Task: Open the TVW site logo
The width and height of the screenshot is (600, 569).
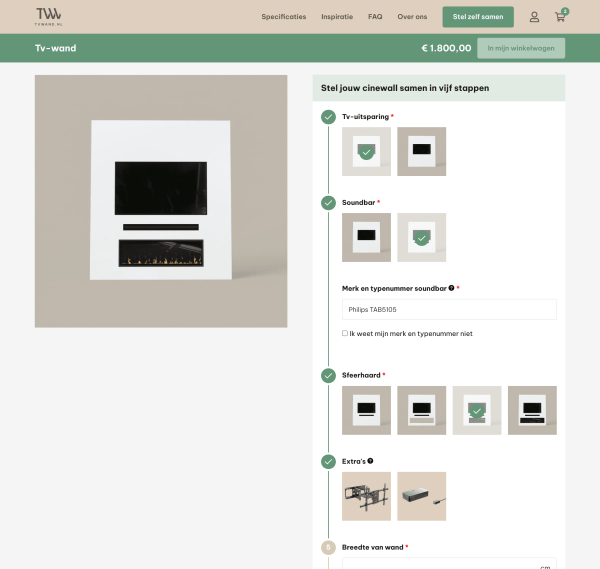Action: [x=49, y=17]
